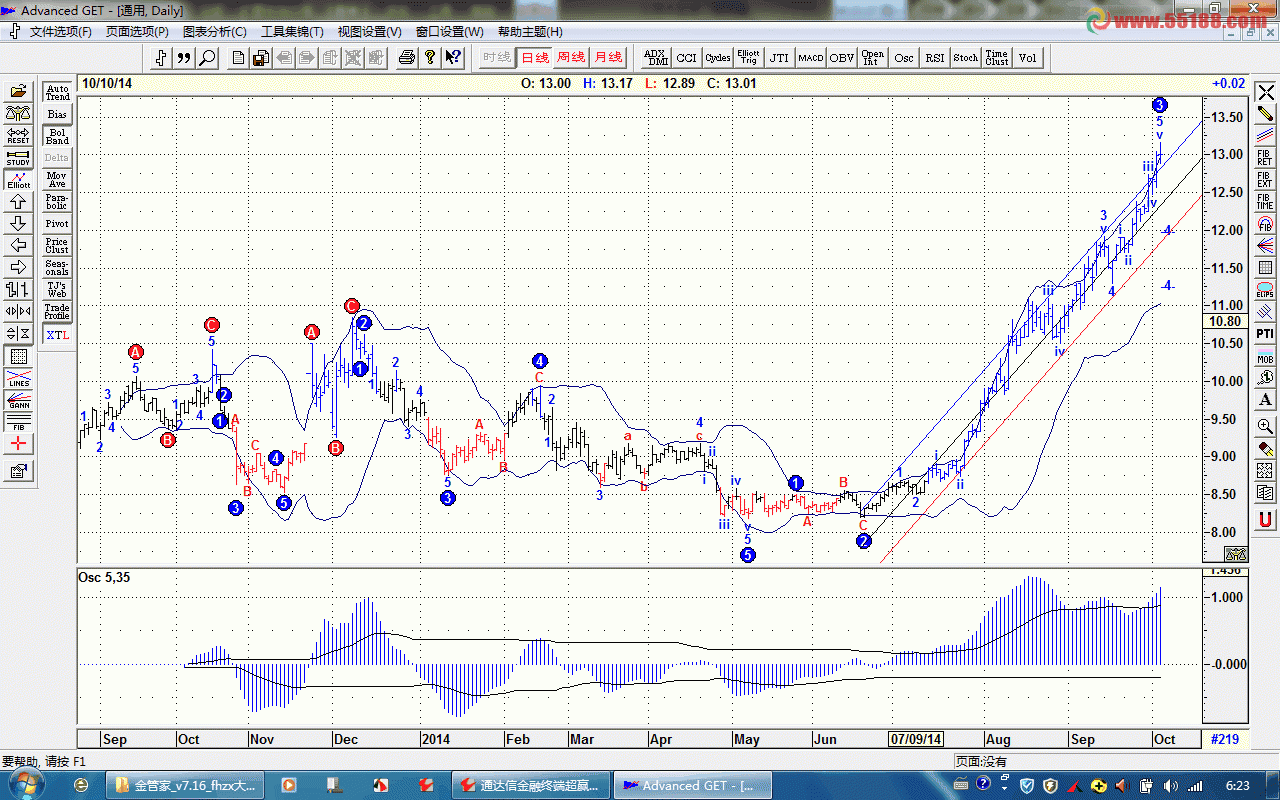Click the right arrow scroll icon
Viewport: 1280px width, 800px height.
18,268
